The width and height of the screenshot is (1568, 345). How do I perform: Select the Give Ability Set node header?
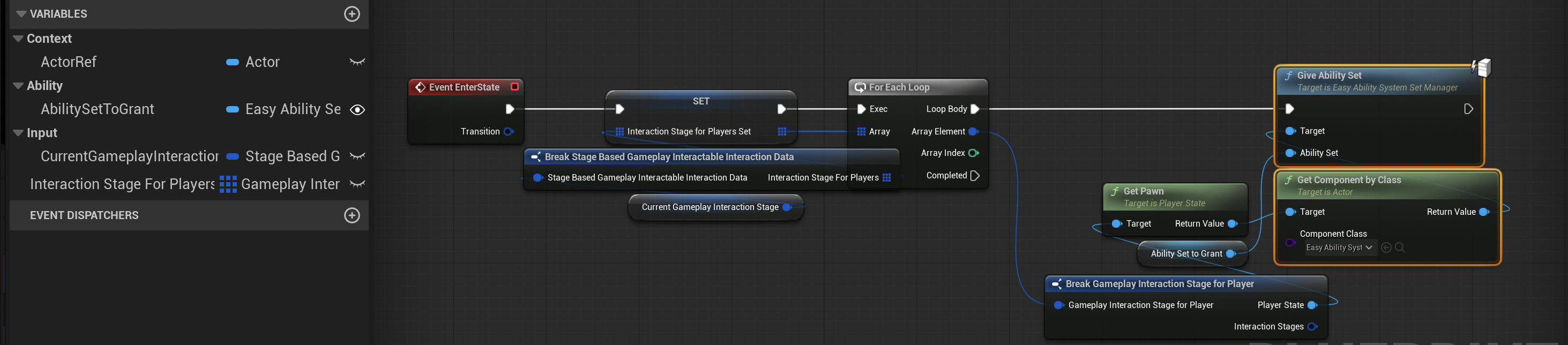pos(1379,81)
